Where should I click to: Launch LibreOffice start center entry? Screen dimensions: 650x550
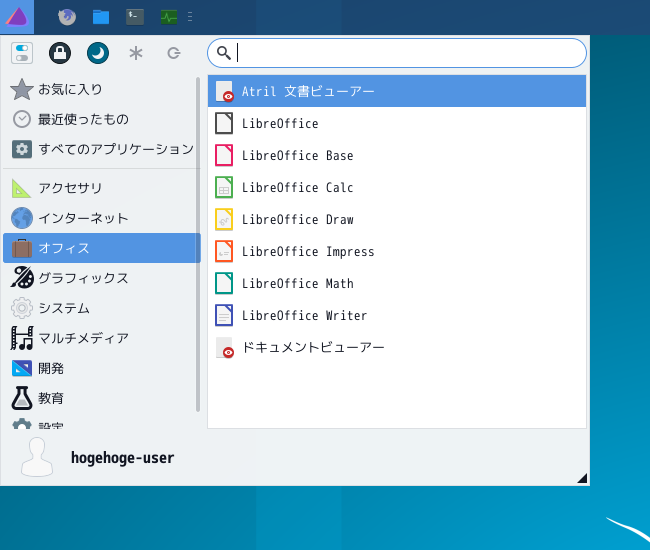pos(397,123)
